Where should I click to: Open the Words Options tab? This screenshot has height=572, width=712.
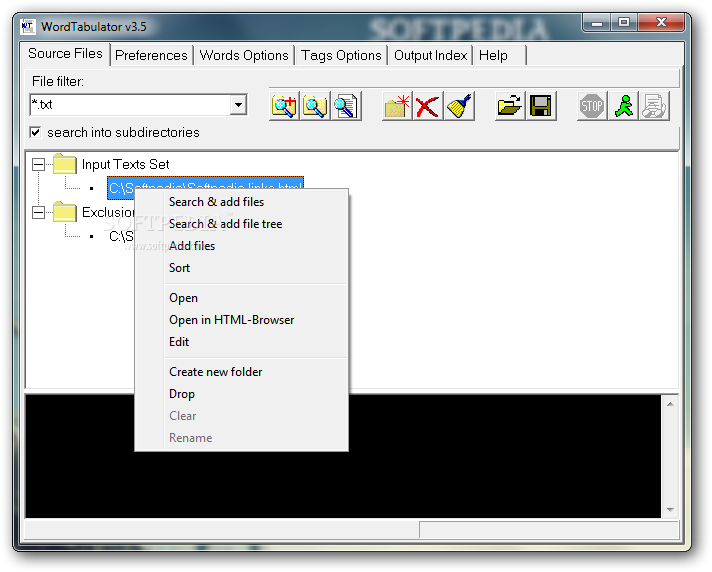pyautogui.click(x=244, y=55)
